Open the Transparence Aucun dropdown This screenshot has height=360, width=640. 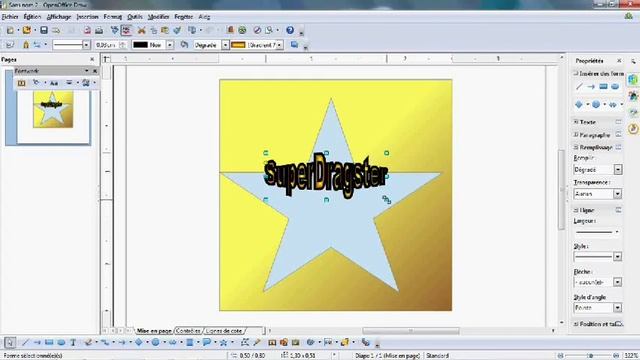point(618,194)
